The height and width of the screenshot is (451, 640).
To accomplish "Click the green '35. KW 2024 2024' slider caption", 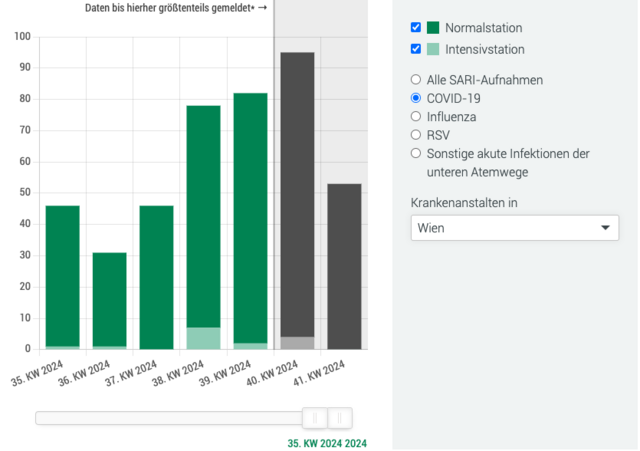I will (327, 443).
